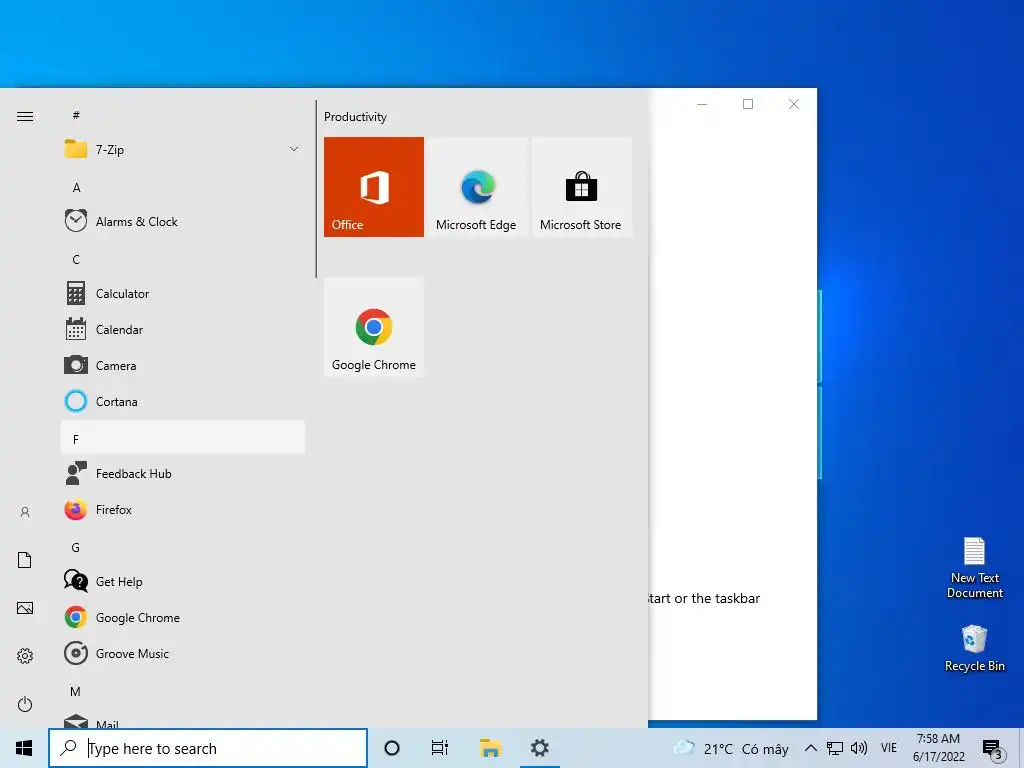Minimize the Settings window

[702, 104]
